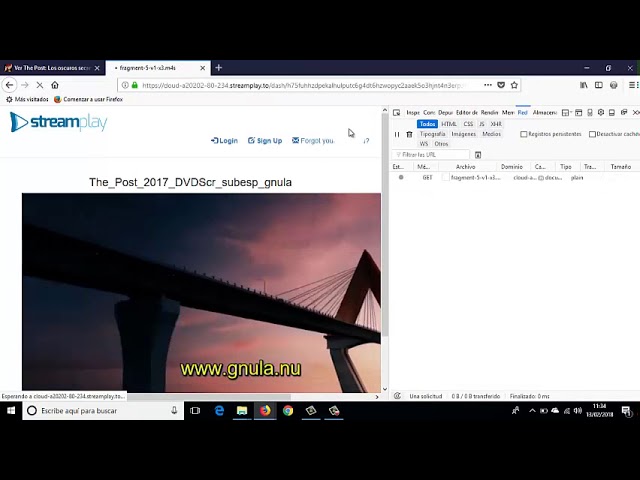Launch Google Chrome from taskbar
Image resolution: width=640 pixels, height=480 pixels.
pos(288,411)
